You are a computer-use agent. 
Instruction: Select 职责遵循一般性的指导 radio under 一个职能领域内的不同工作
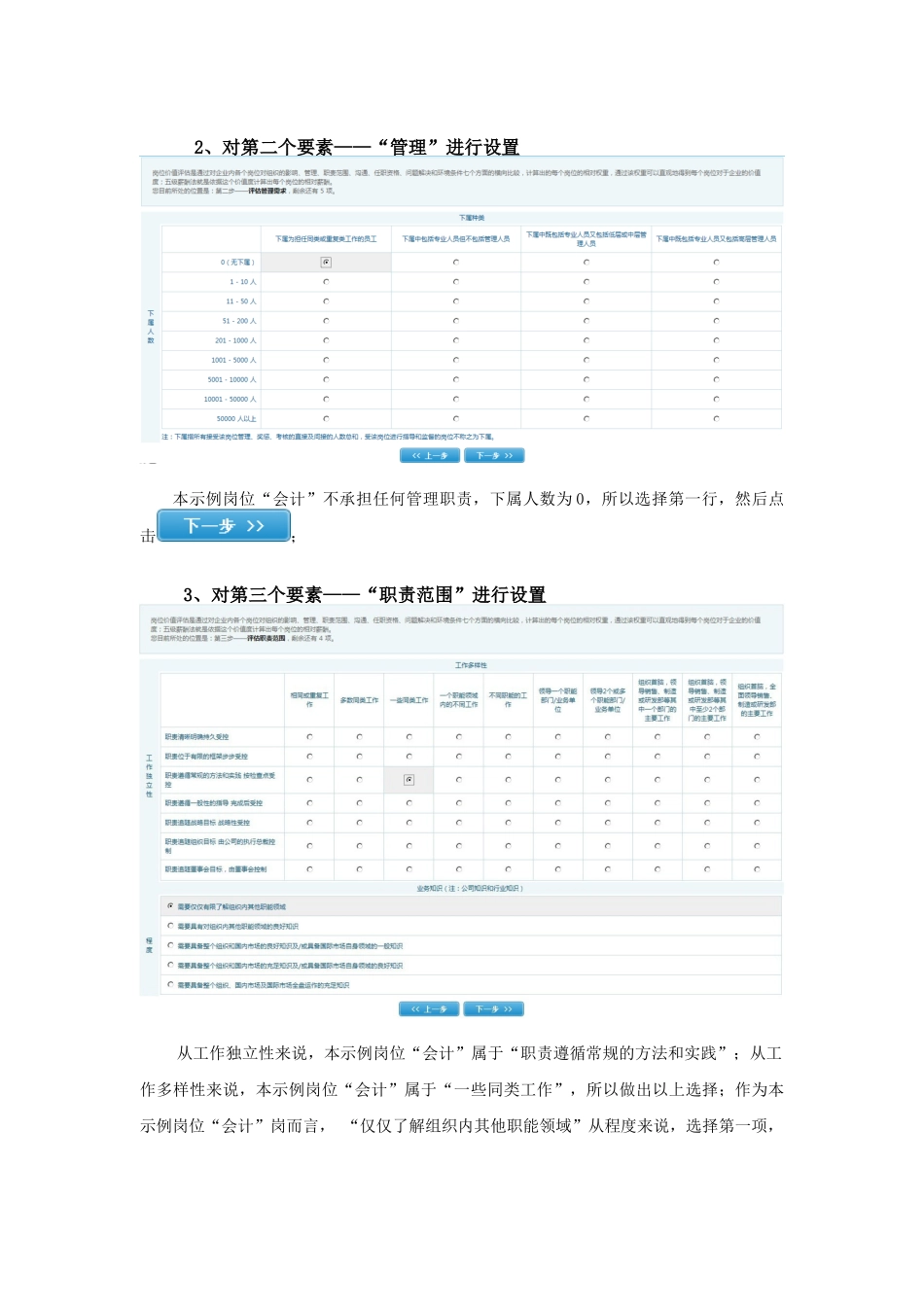pos(459,803)
